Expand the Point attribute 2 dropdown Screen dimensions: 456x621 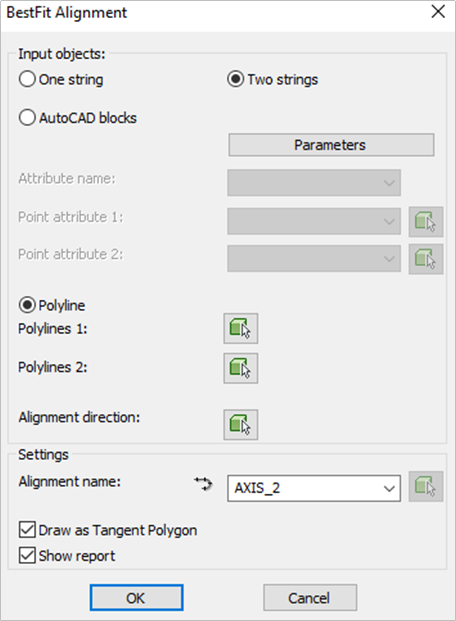point(314,259)
